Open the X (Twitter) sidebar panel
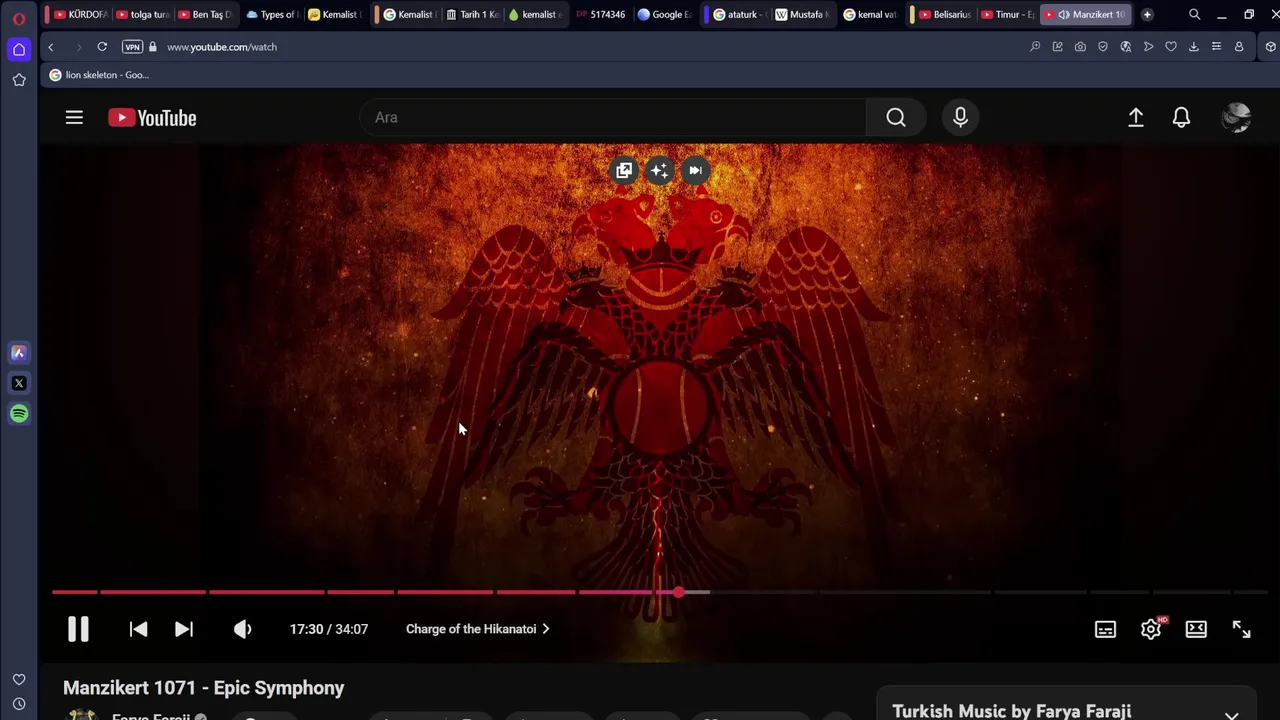Viewport: 1280px width, 720px height. [19, 383]
